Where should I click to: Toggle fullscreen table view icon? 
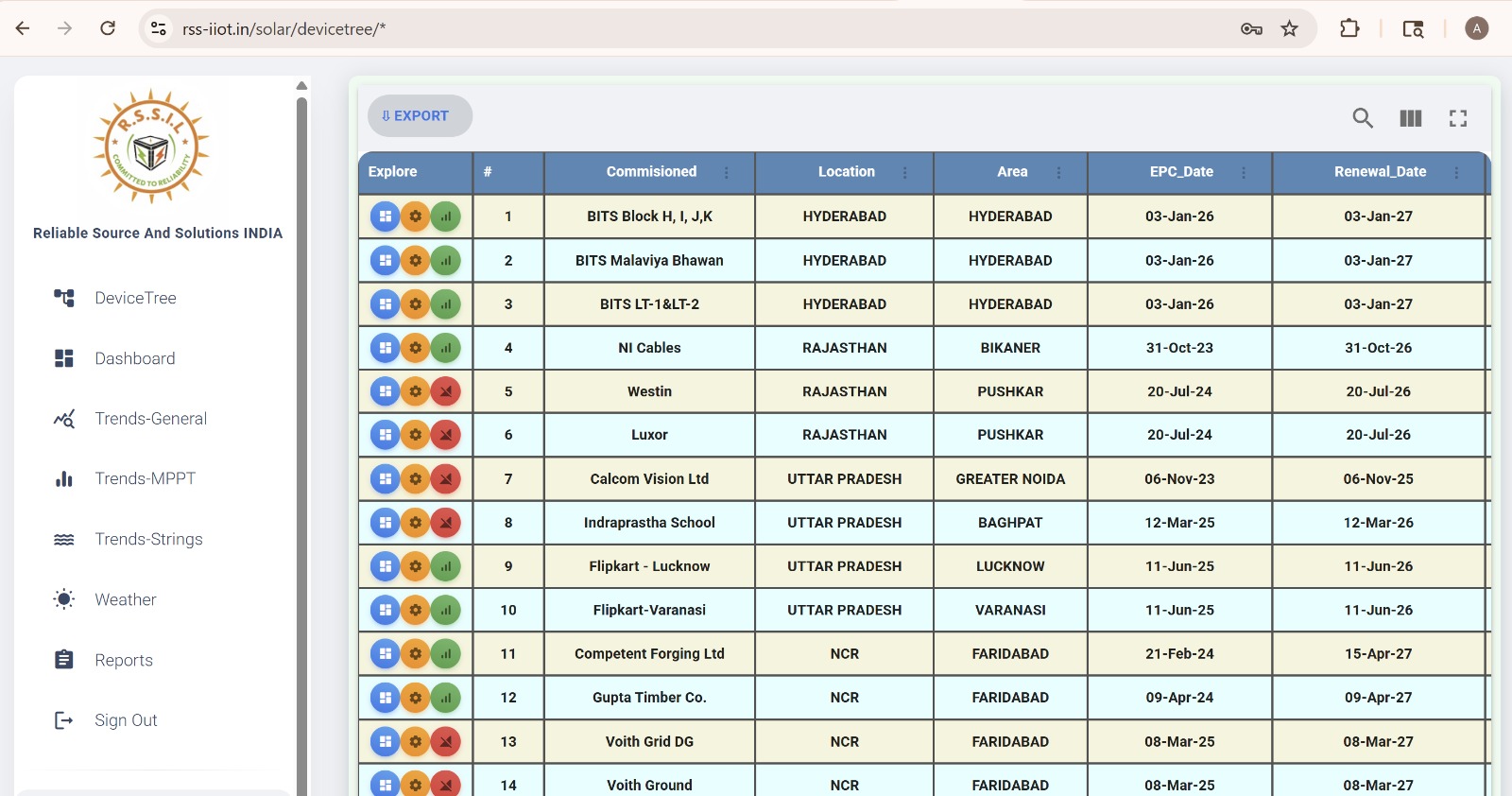coord(1458,118)
